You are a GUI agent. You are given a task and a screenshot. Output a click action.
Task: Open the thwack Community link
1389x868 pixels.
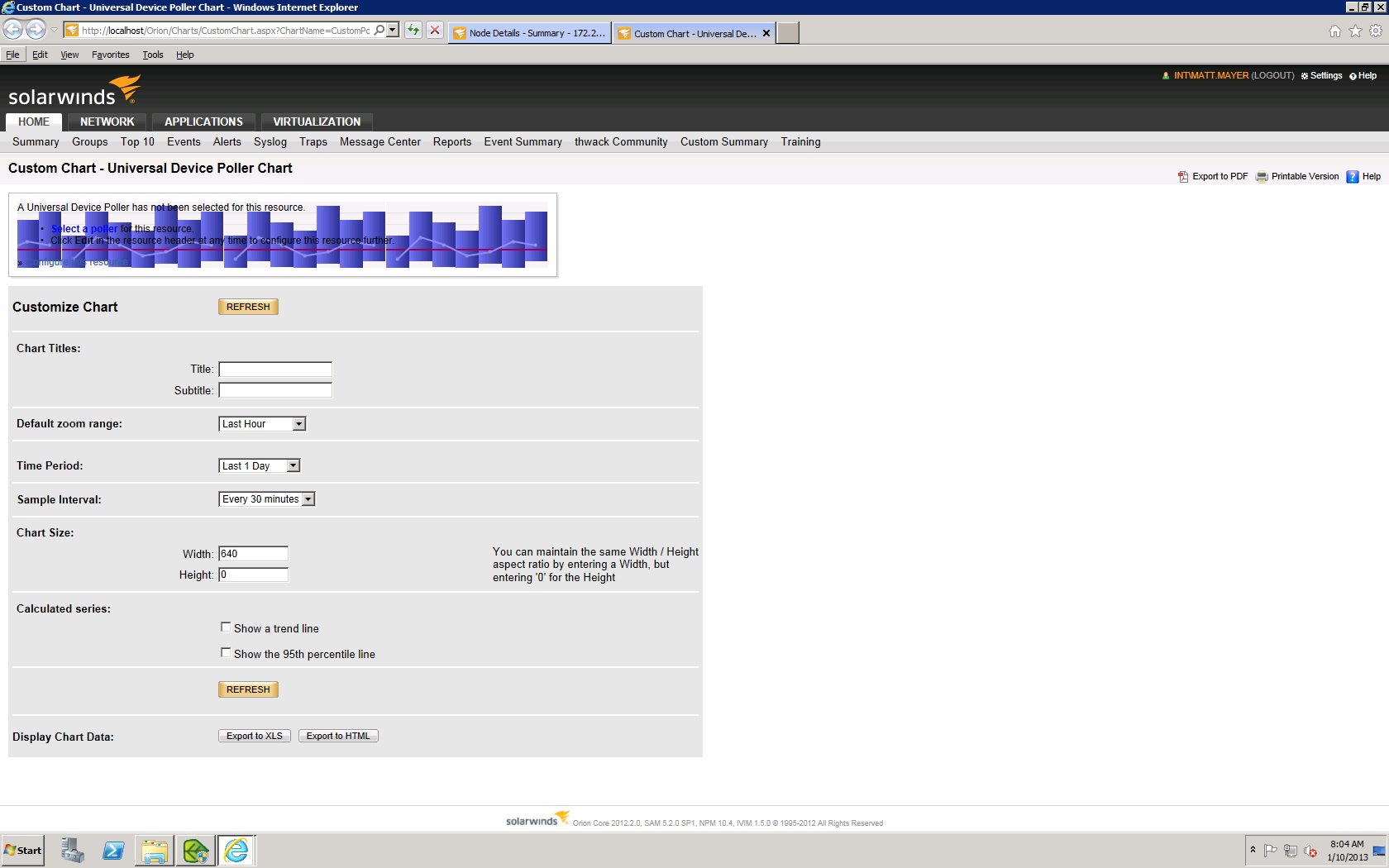coord(621,142)
